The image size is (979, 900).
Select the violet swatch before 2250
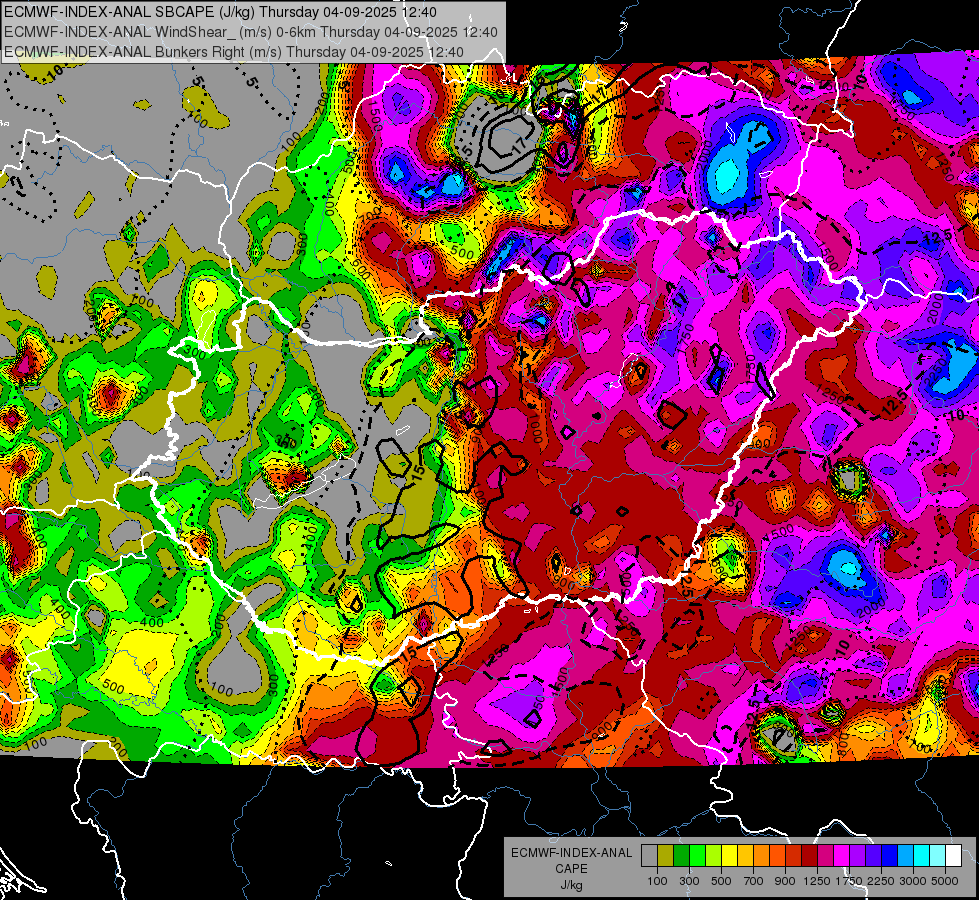[873, 856]
